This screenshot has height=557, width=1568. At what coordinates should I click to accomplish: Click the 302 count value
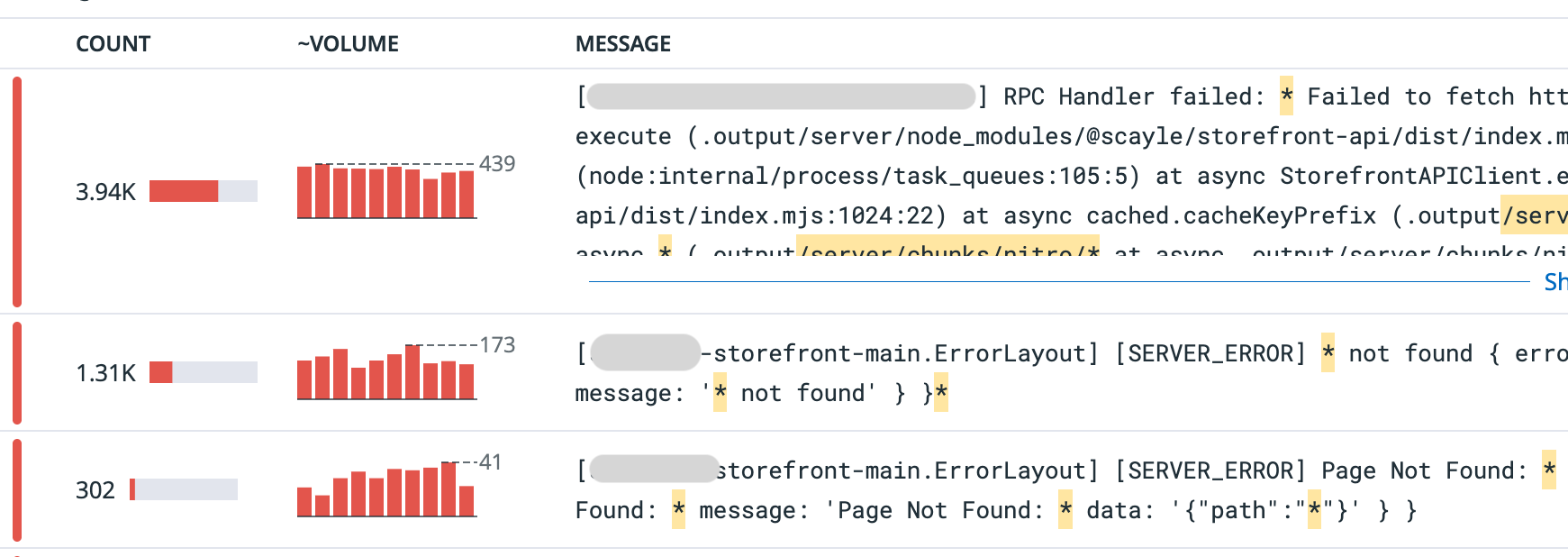pyautogui.click(x=95, y=490)
